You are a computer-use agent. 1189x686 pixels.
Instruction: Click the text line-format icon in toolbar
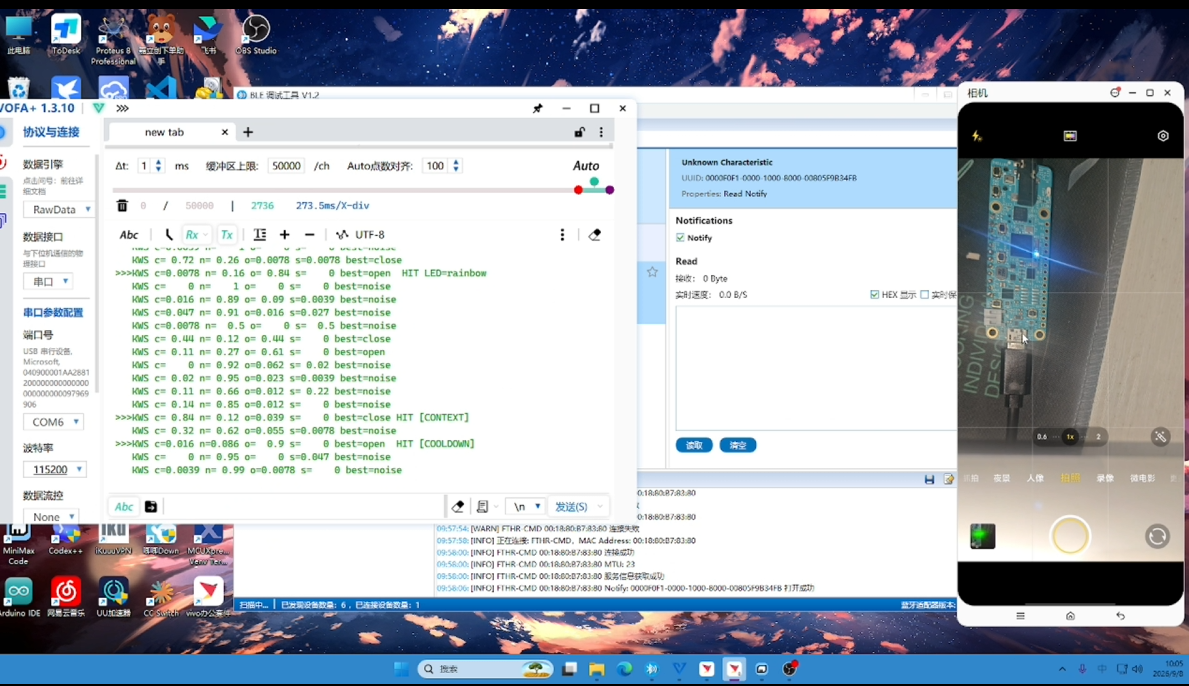tap(259, 235)
